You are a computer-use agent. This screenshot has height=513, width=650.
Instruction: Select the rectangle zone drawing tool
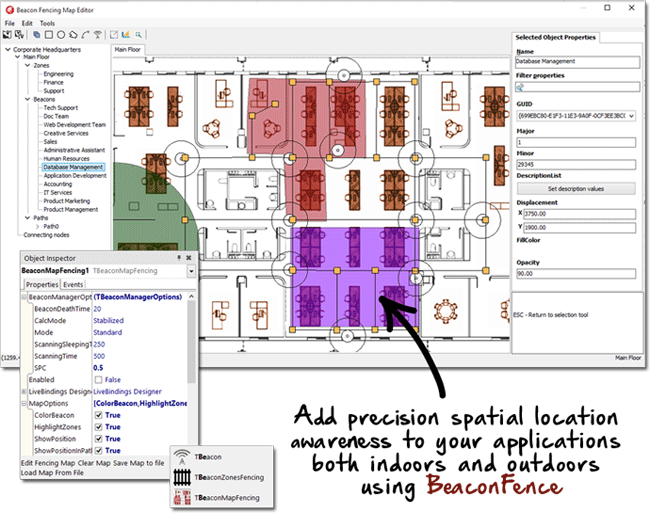49,35
